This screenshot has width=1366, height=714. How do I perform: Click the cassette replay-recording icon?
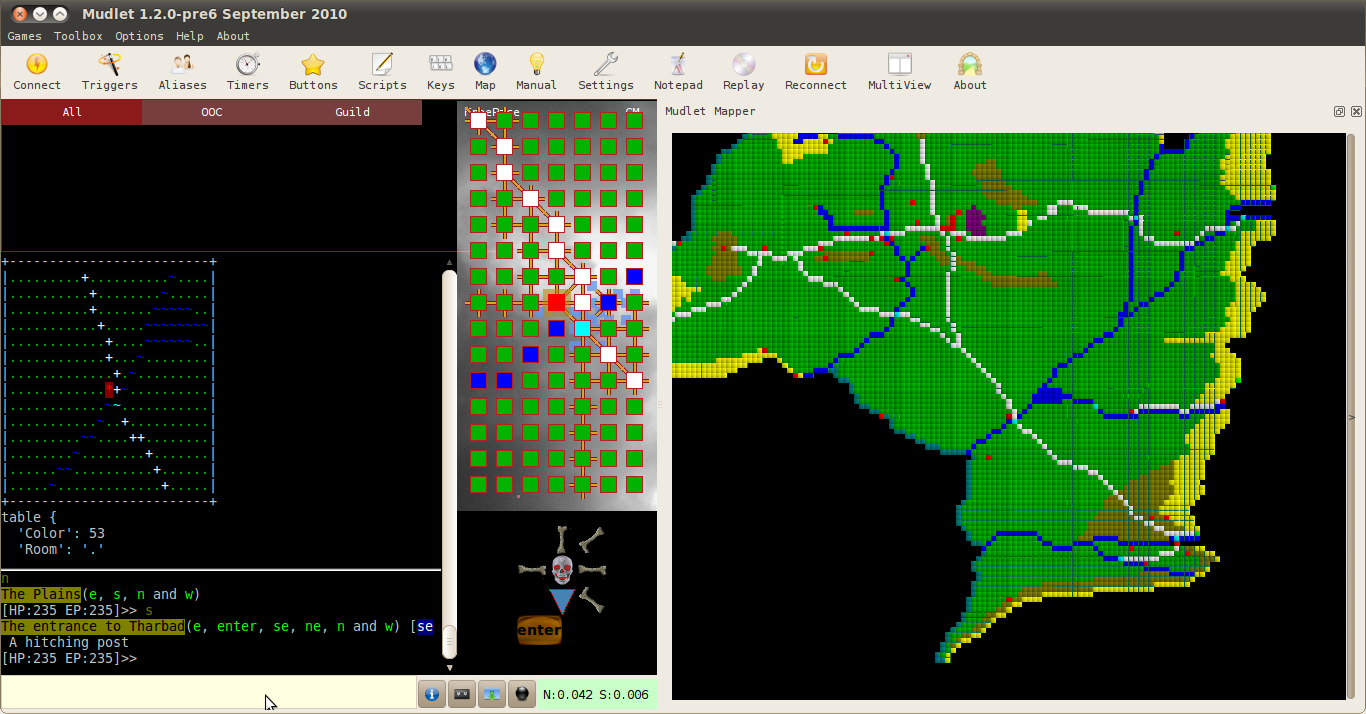pos(462,693)
